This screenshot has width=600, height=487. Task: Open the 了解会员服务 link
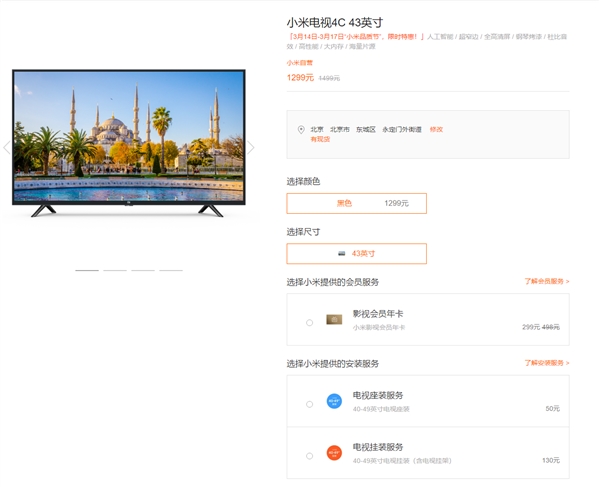pyautogui.click(x=547, y=281)
